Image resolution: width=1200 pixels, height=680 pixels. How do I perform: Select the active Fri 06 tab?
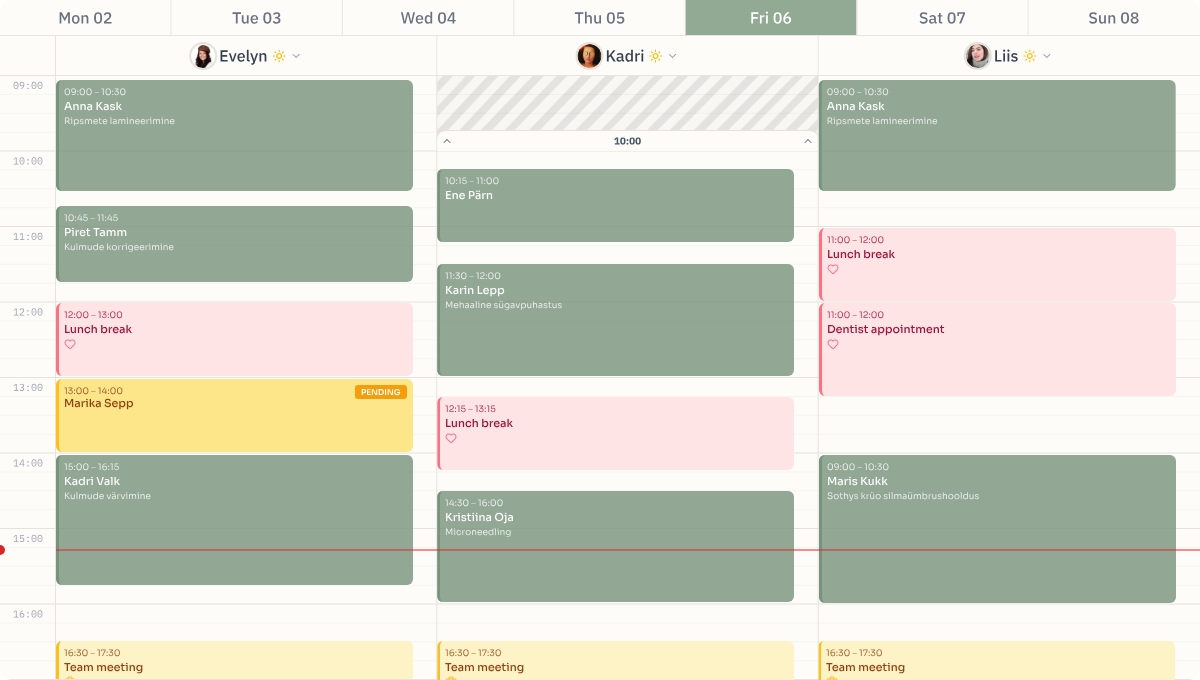point(771,18)
